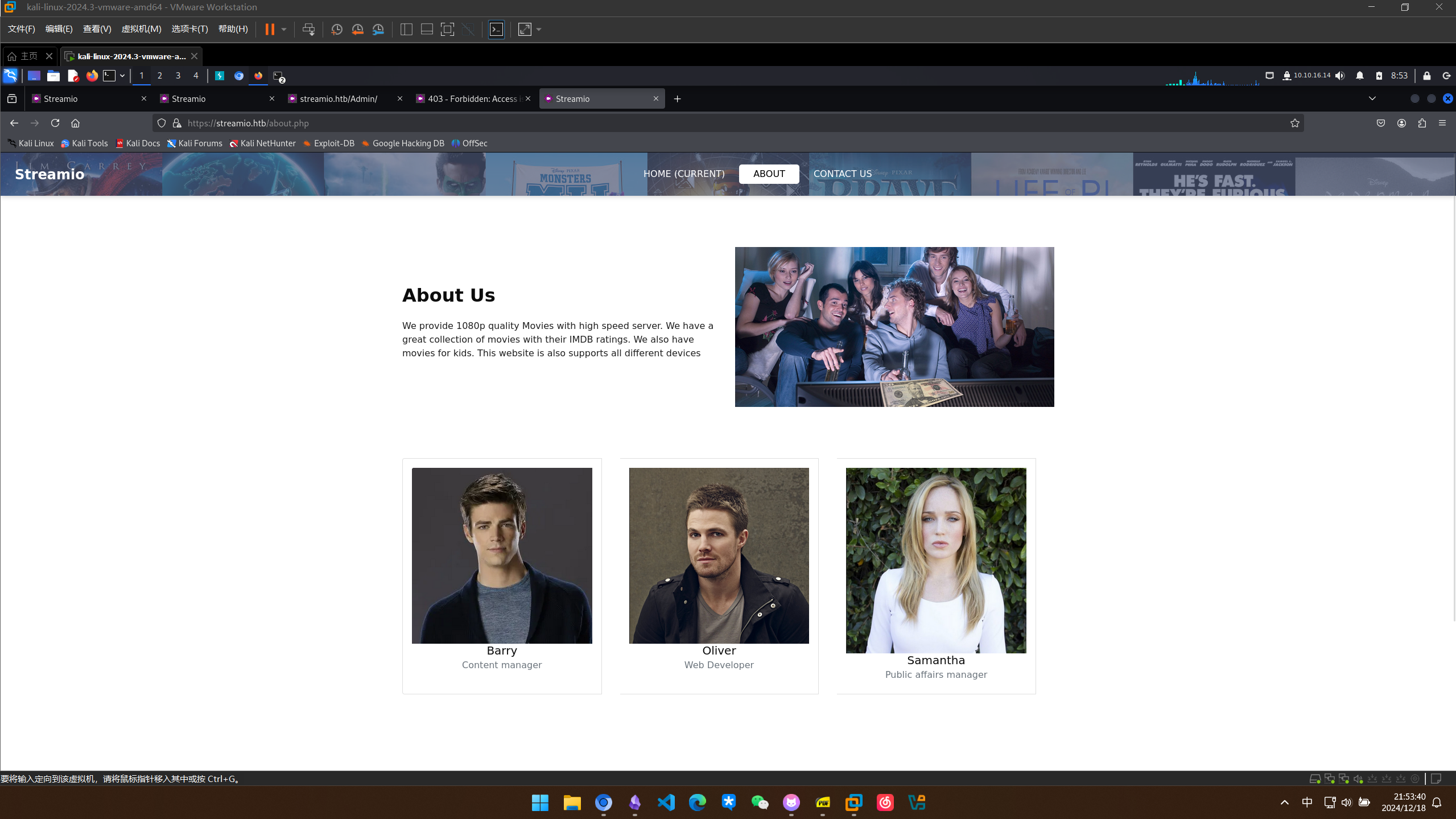Go to CONTACT US page

842,174
